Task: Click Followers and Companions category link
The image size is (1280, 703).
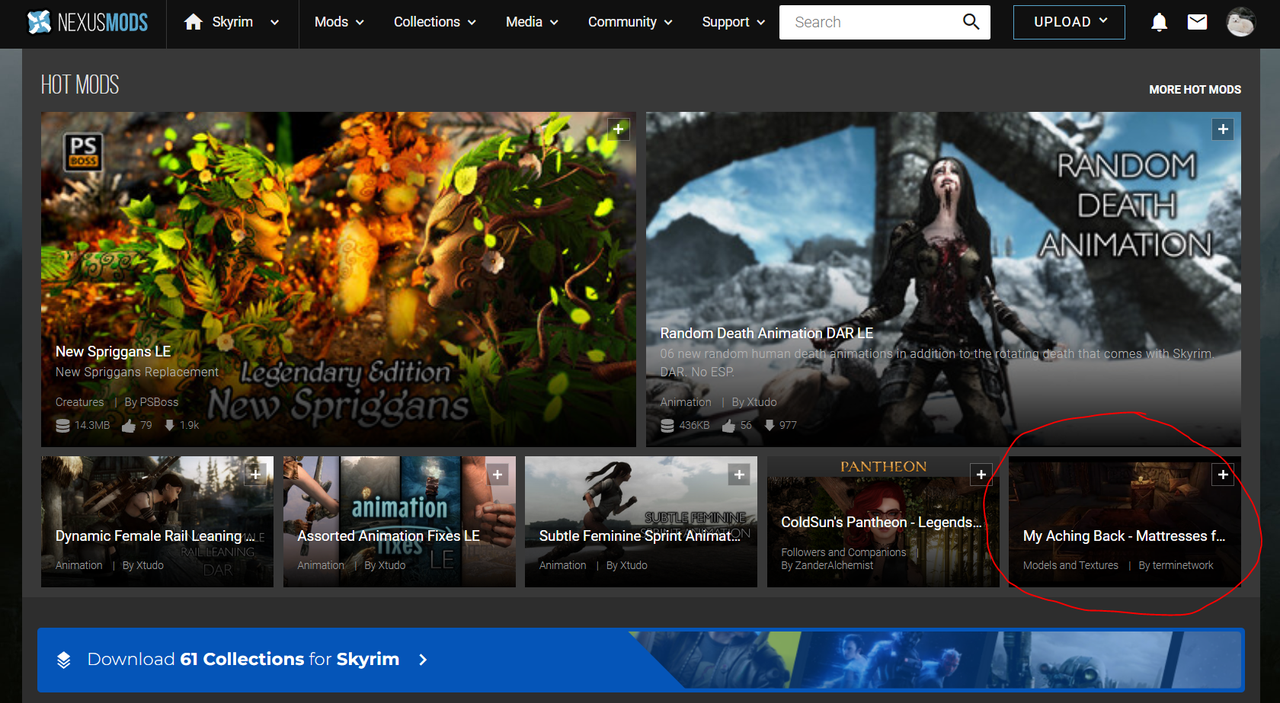Action: pyautogui.click(x=844, y=552)
